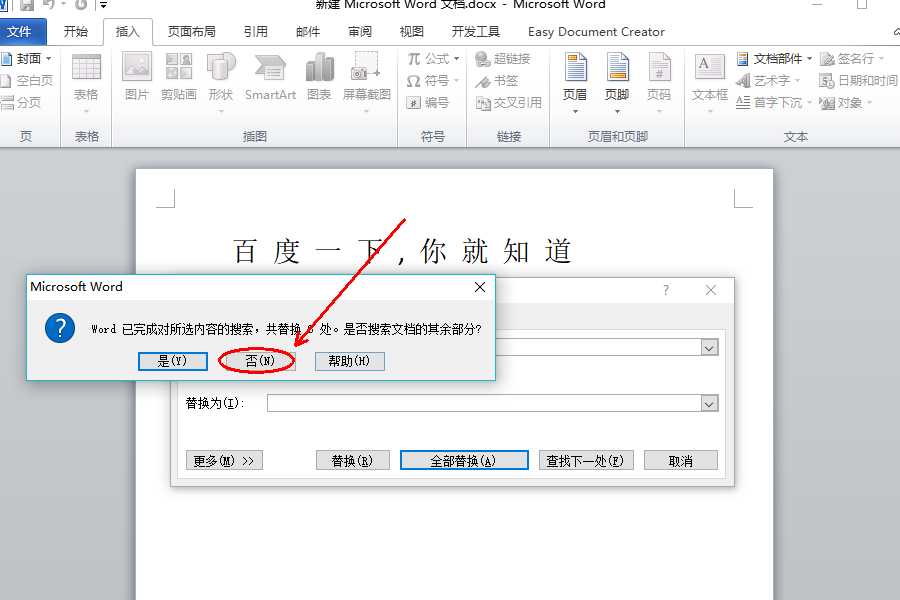This screenshot has height=600, width=900.
Task: Expand the 文档部件 dropdown arrow
Action: [x=809, y=59]
